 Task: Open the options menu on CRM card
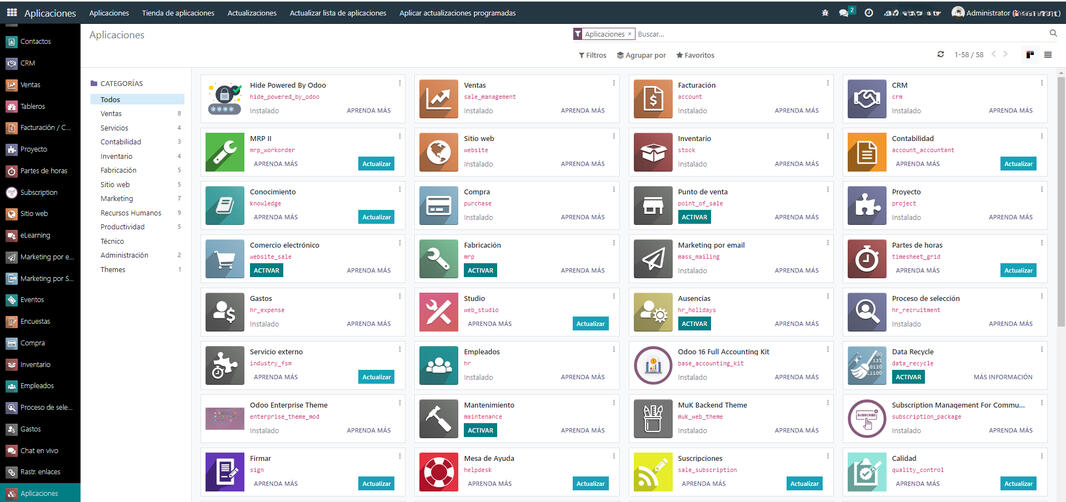point(1042,83)
